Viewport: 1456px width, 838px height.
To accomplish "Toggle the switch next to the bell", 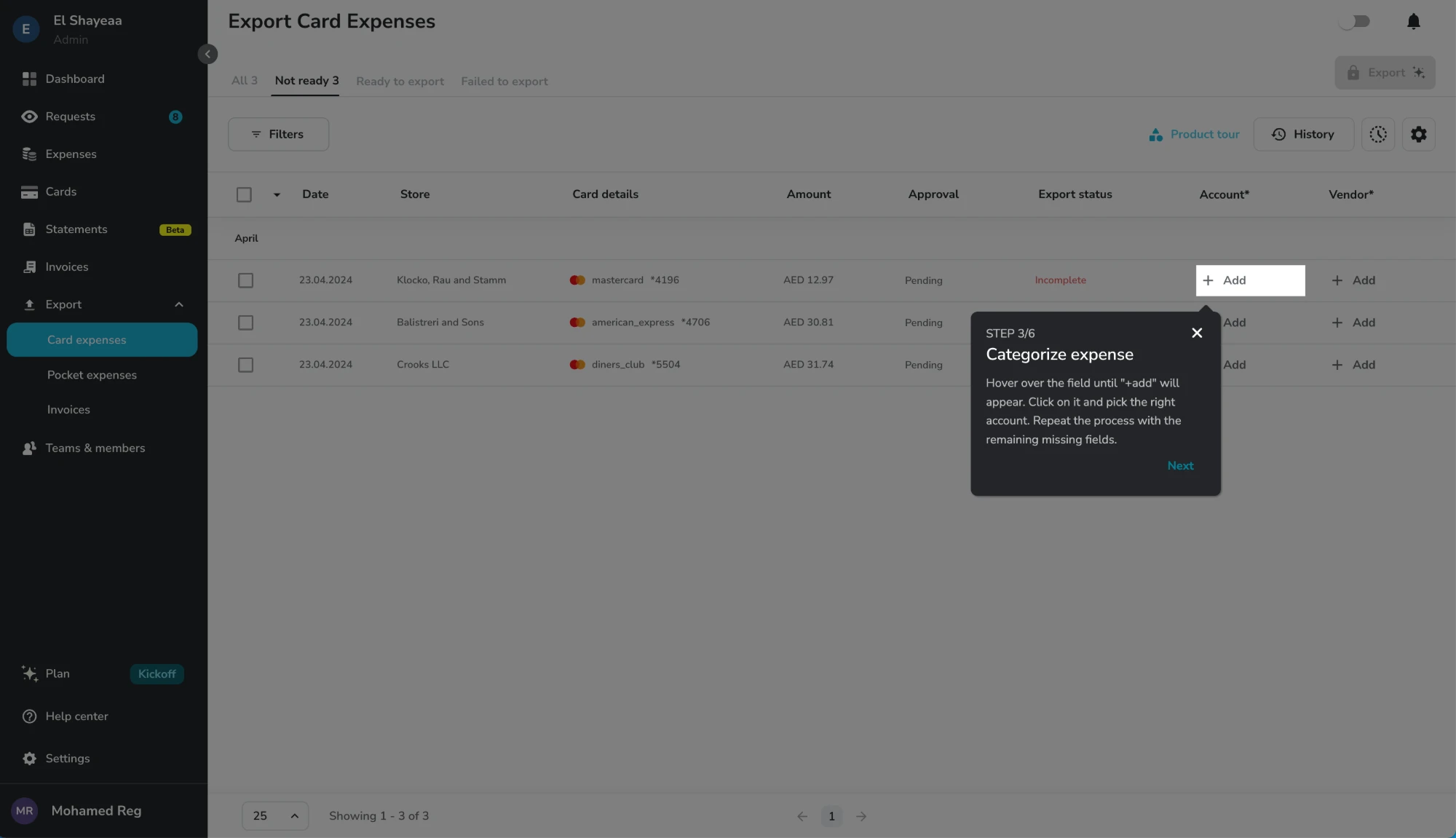I will 1354,22.
